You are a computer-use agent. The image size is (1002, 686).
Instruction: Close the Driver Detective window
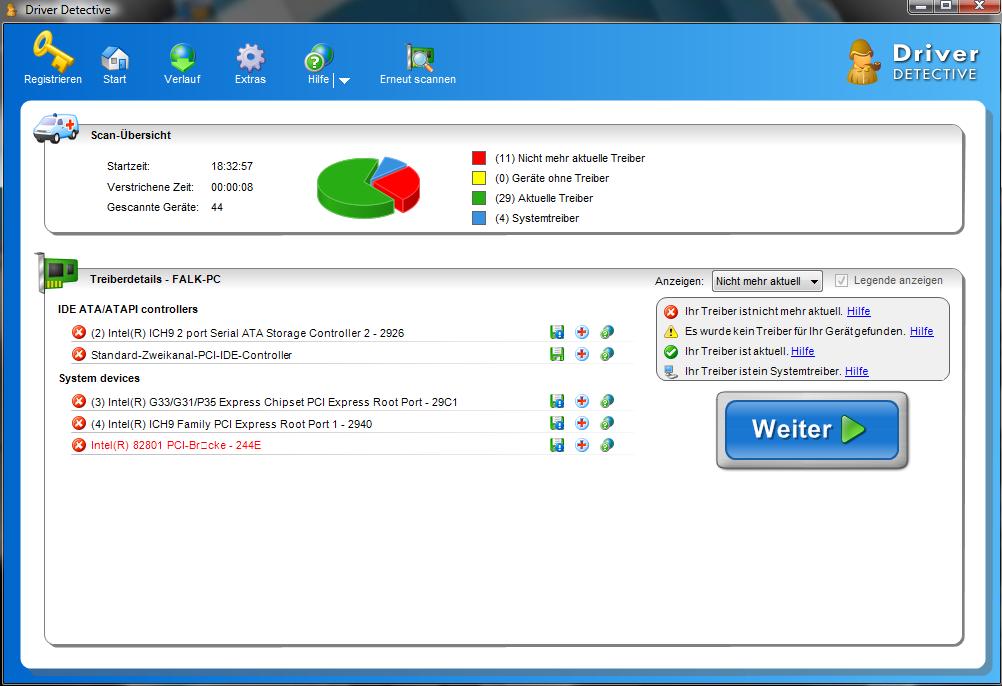[x=979, y=6]
